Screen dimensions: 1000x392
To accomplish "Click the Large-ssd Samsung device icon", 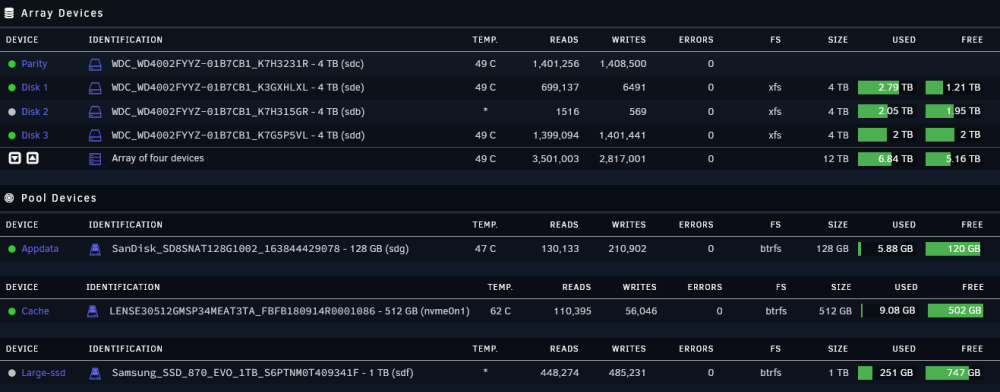I will click(x=94, y=373).
